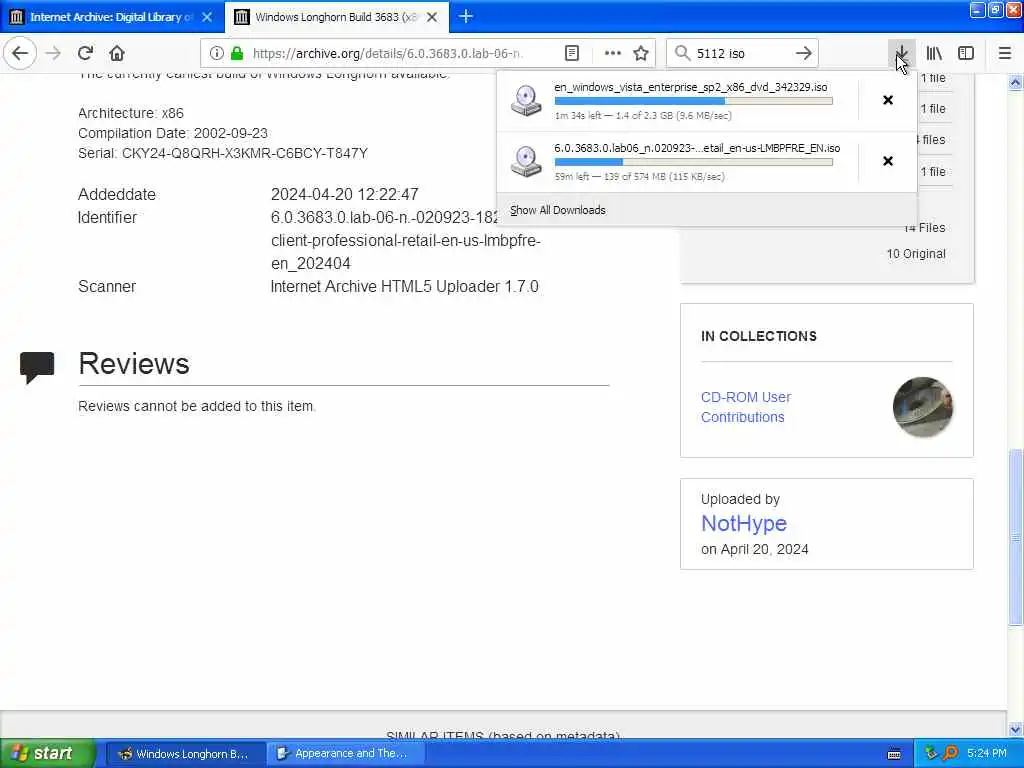
Task: Click the 10 Original files link
Action: point(916,254)
